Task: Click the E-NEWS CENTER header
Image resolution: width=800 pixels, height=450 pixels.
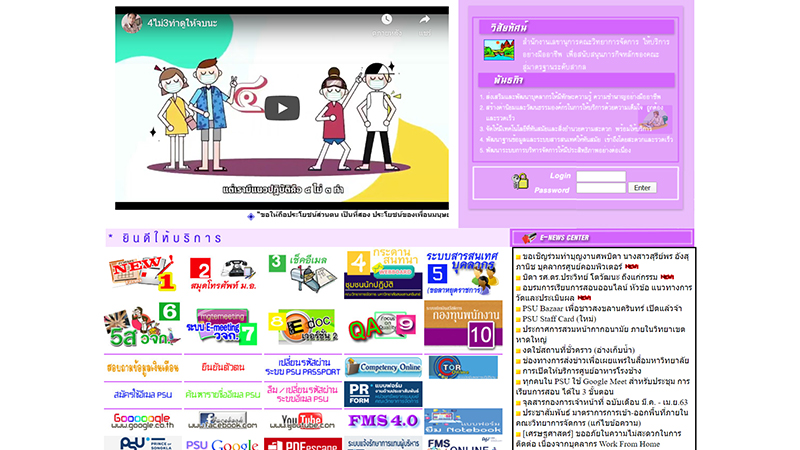Action: pyautogui.click(x=602, y=238)
